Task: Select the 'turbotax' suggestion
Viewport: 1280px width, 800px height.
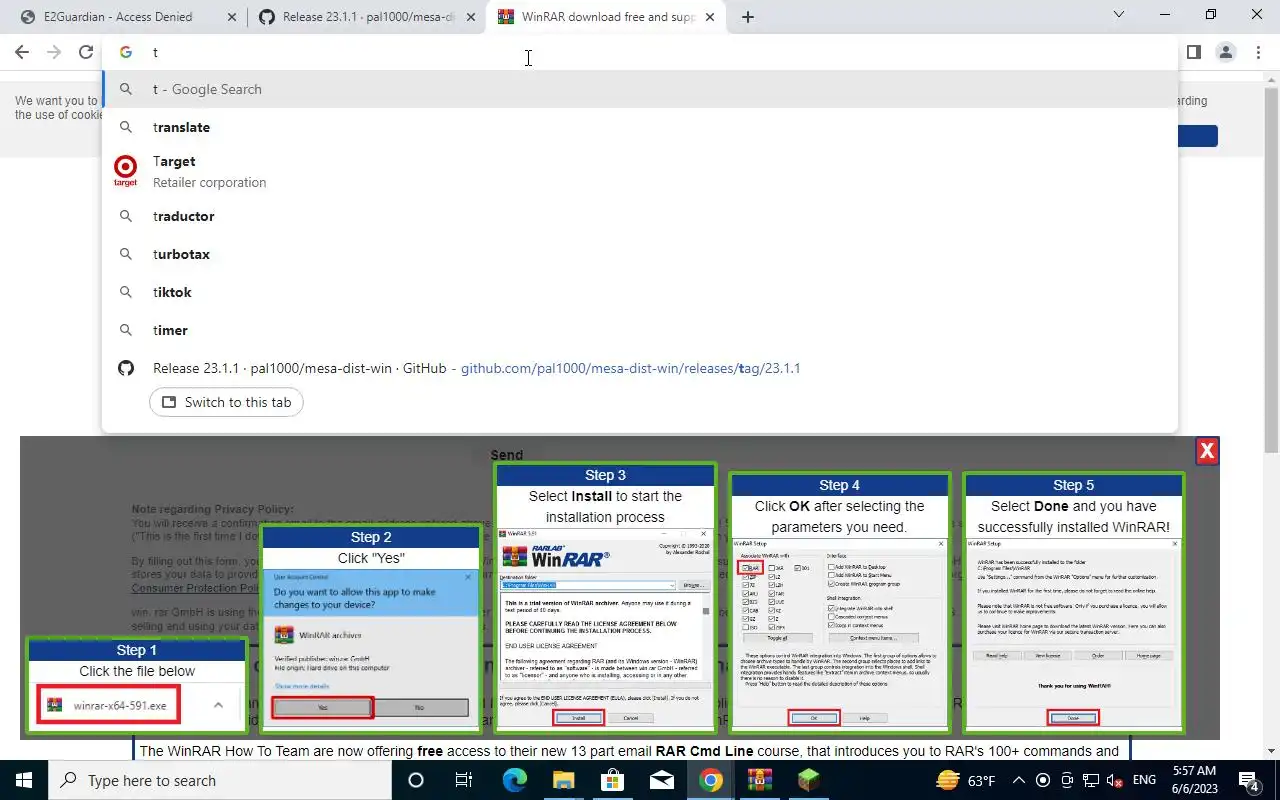Action: (x=640, y=254)
